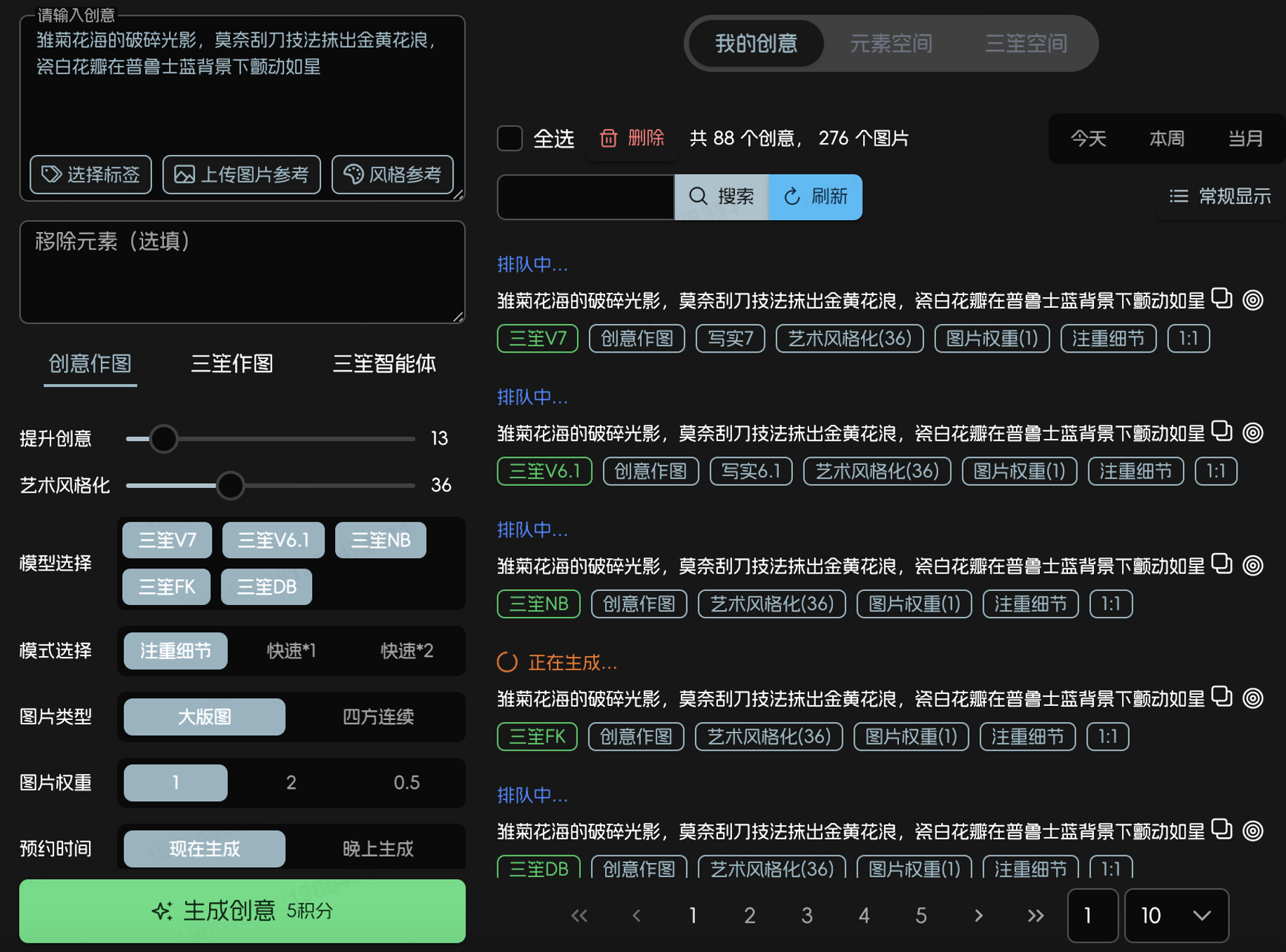Click the image icon in 上传图片参考
1286x952 pixels.
point(184,175)
